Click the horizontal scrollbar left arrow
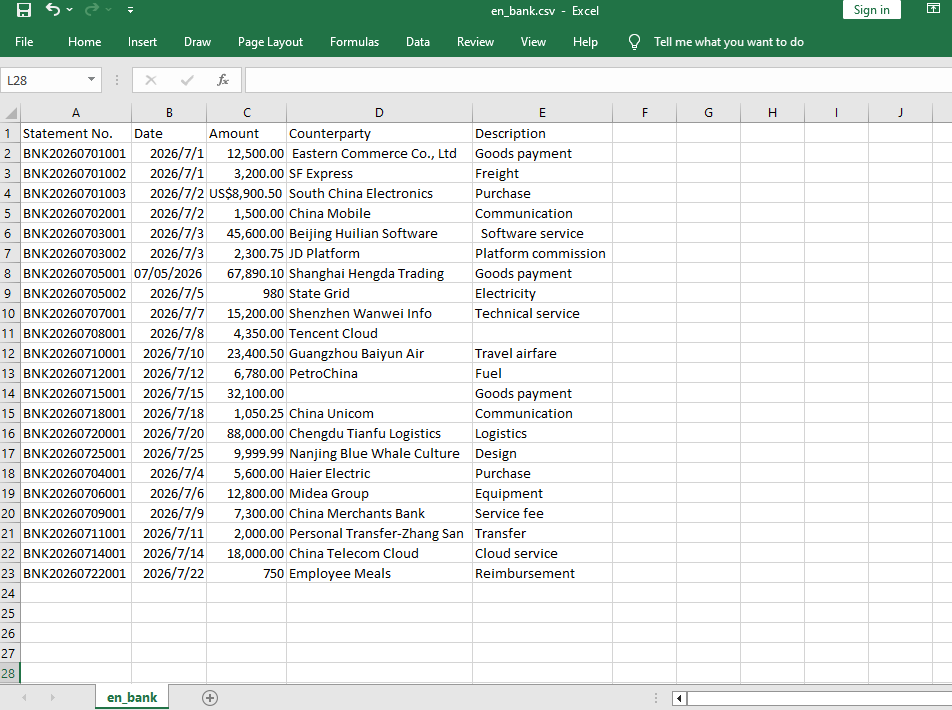 (679, 698)
